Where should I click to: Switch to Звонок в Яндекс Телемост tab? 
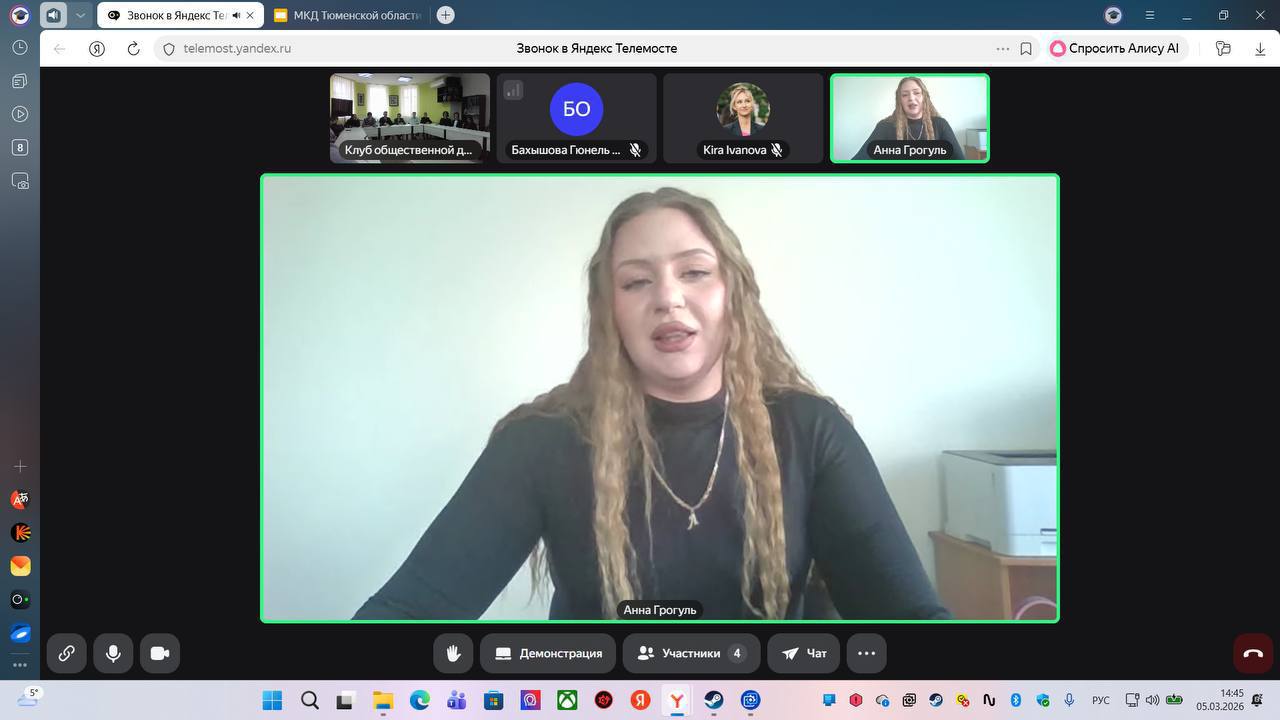click(x=170, y=15)
